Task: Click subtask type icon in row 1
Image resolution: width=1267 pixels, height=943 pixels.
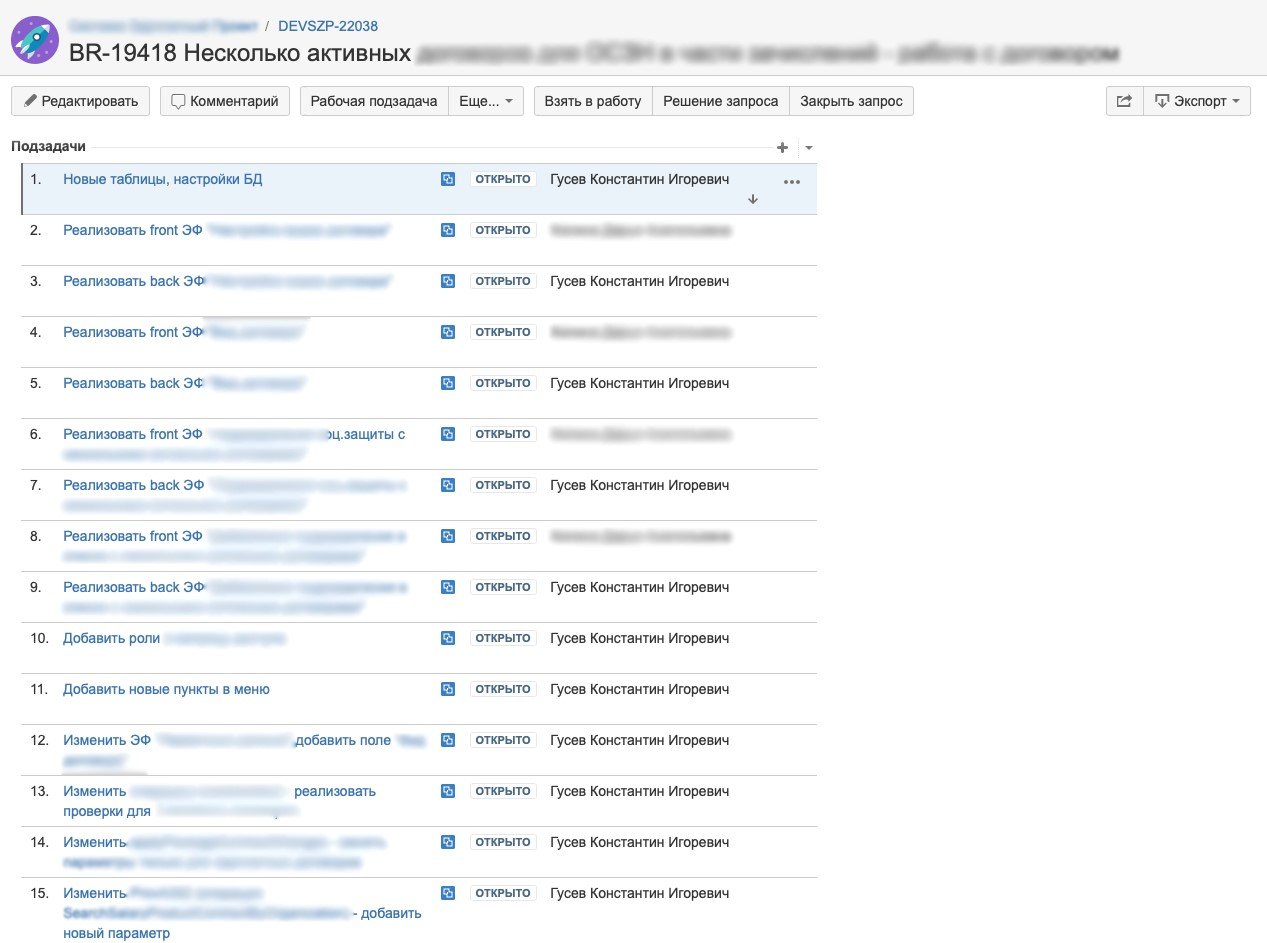Action: 448,180
